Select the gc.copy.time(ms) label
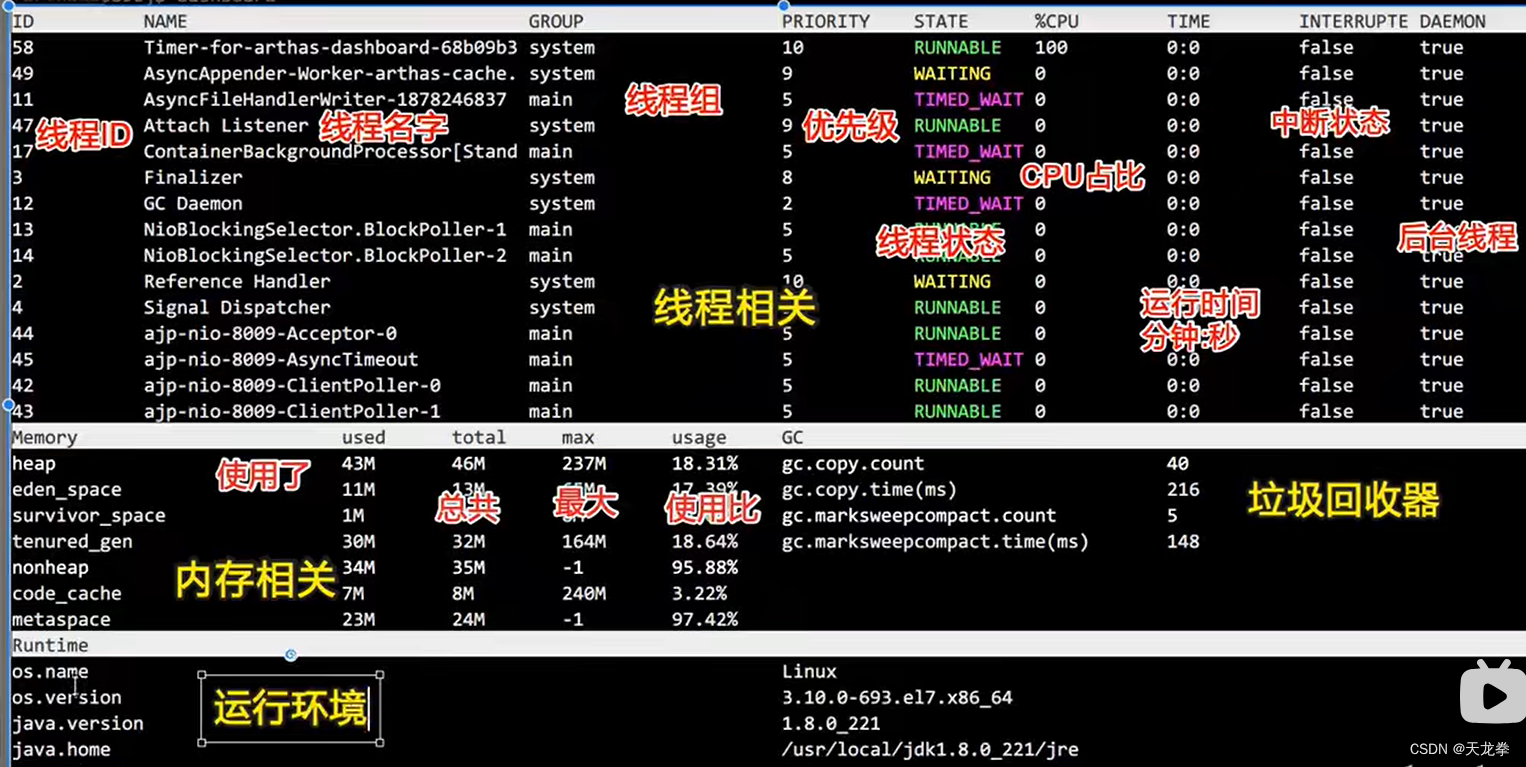1526x767 pixels. 870,489
